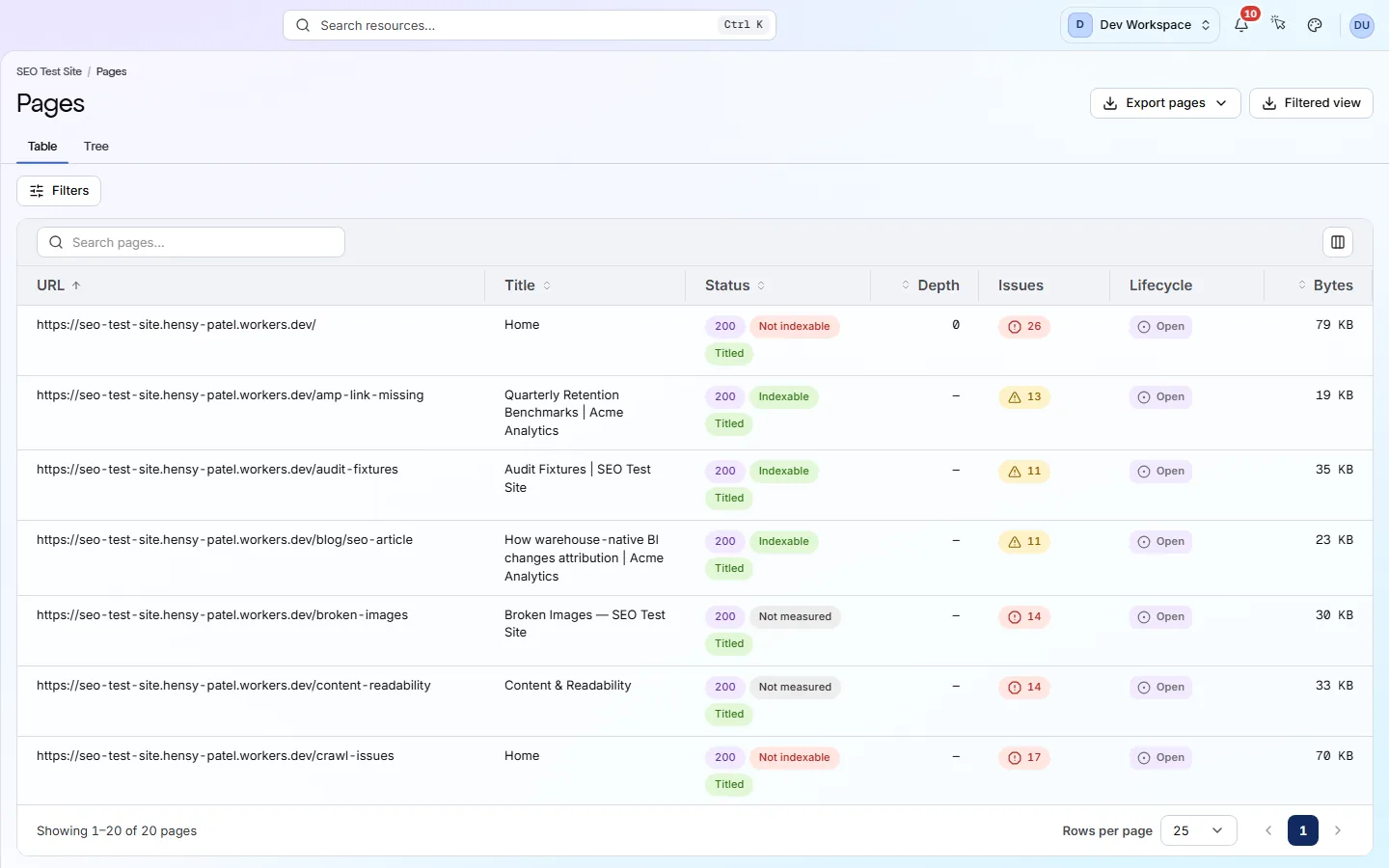Screen dimensions: 1389x868
Task: Open the crawl-issues URL
Action: 215,756
